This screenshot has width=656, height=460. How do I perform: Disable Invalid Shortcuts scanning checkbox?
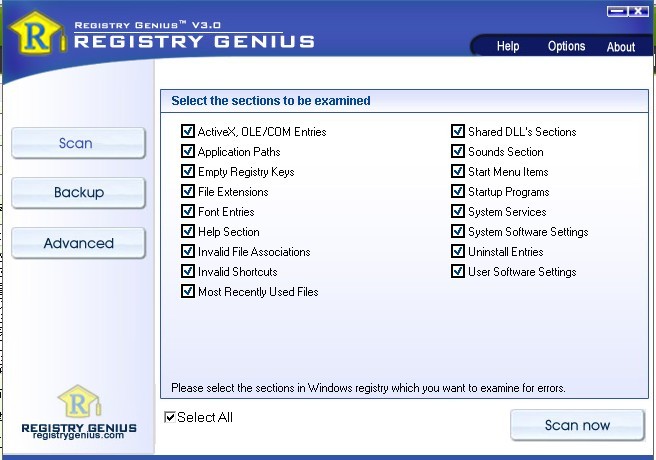click(188, 272)
